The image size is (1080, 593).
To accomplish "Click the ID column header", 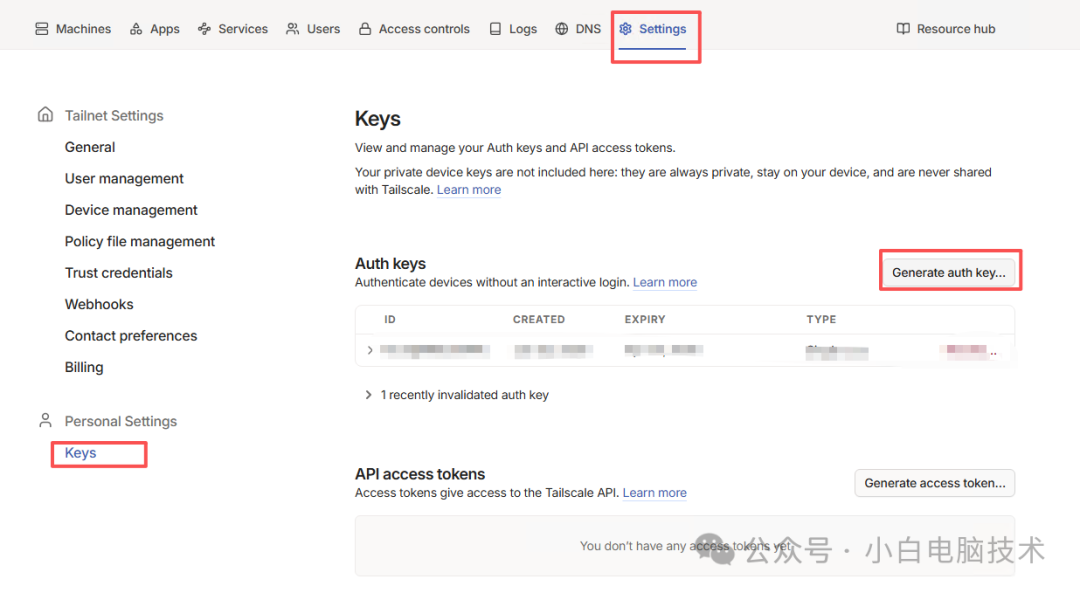I will click(390, 320).
